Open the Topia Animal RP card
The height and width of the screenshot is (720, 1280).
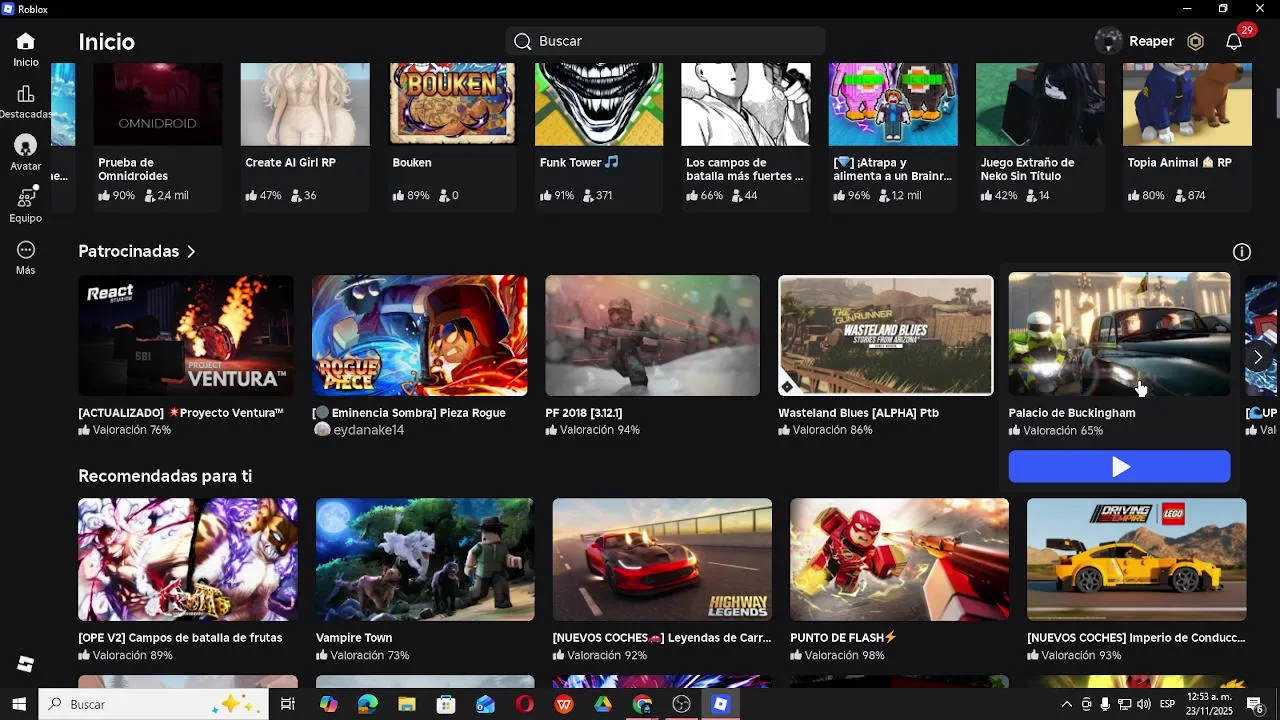1187,137
